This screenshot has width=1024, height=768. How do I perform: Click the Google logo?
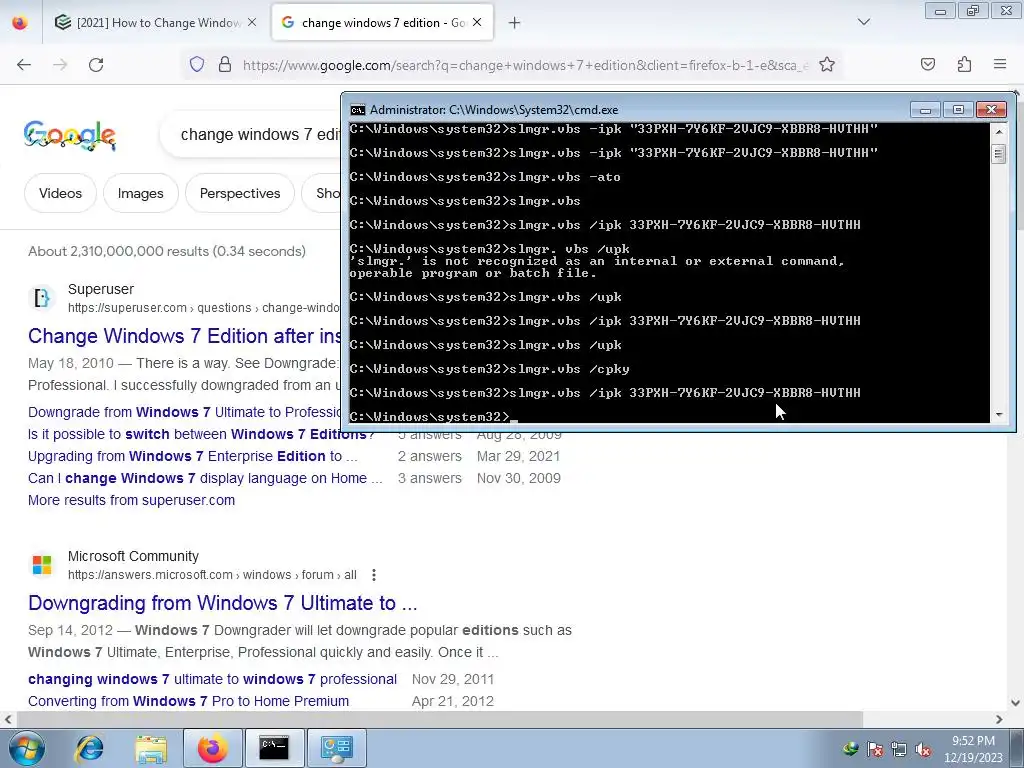point(69,135)
